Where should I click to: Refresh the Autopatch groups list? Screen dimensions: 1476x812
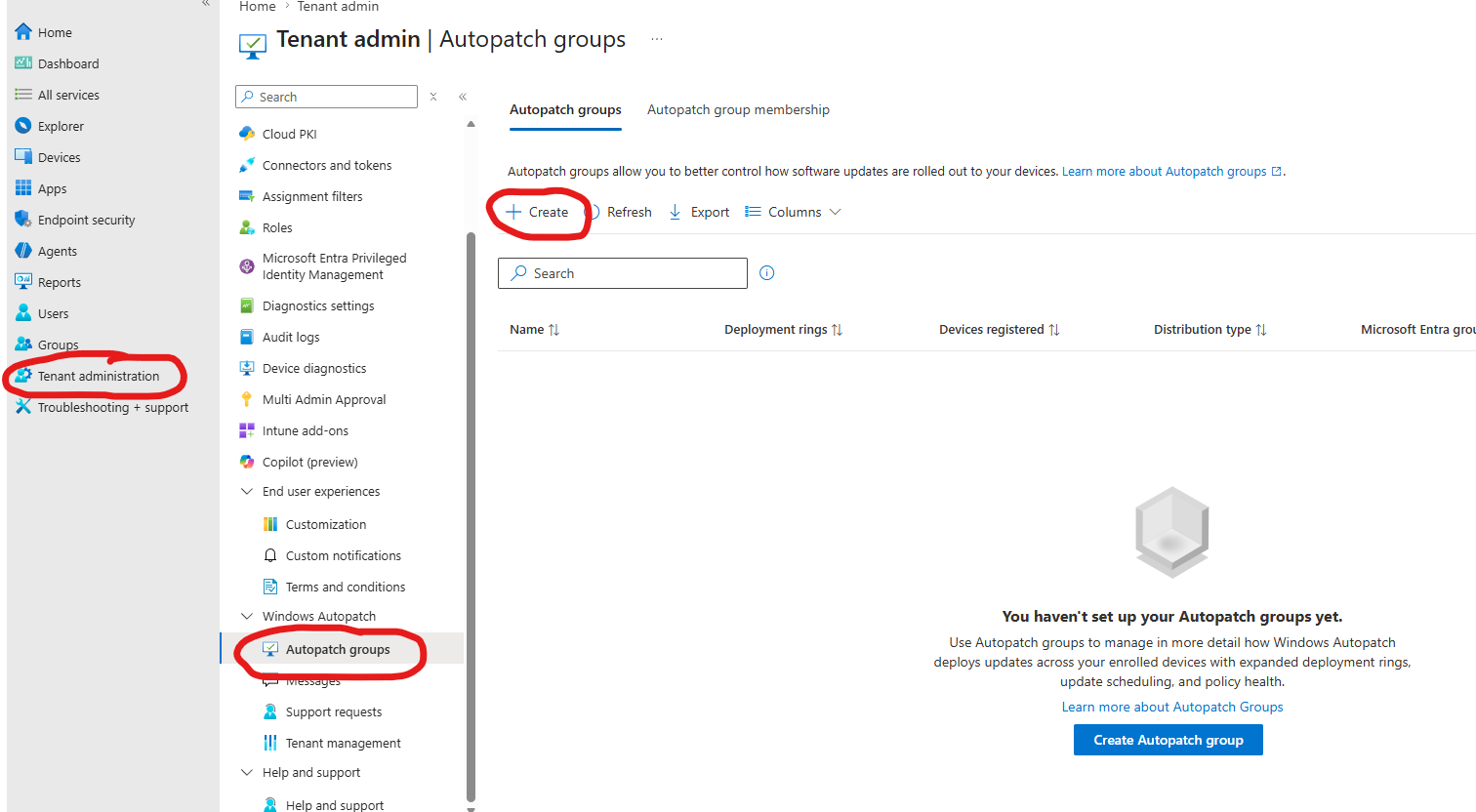pyautogui.click(x=618, y=212)
